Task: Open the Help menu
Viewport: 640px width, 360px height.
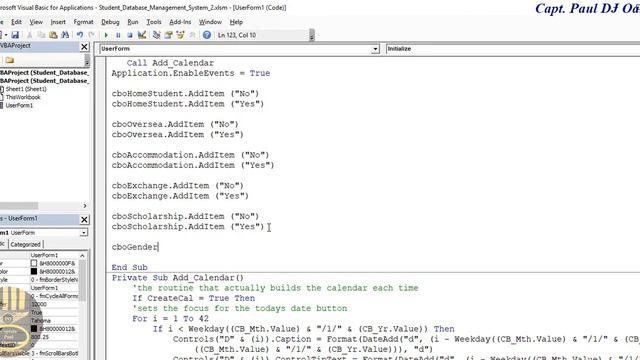Action: pyautogui.click(x=236, y=22)
